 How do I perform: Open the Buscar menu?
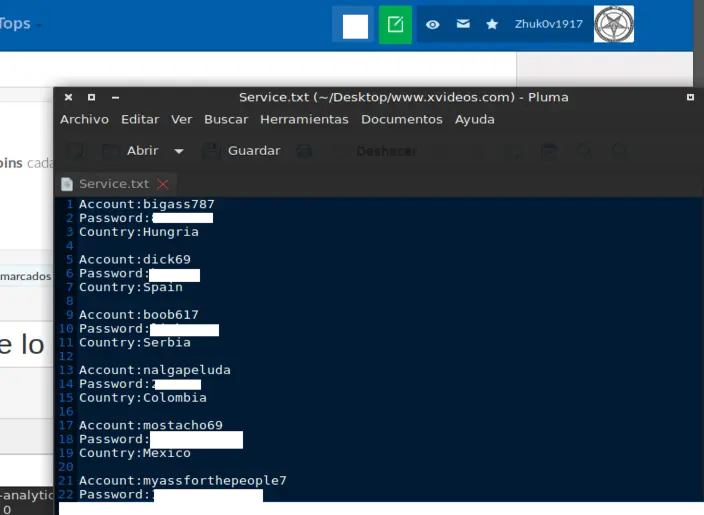(226, 119)
